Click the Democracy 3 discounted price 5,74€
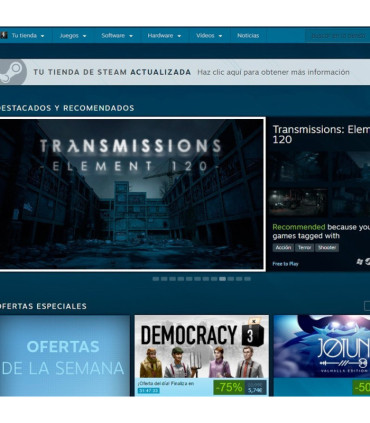Viewport: 370px width, 423px height. pyautogui.click(x=255, y=390)
